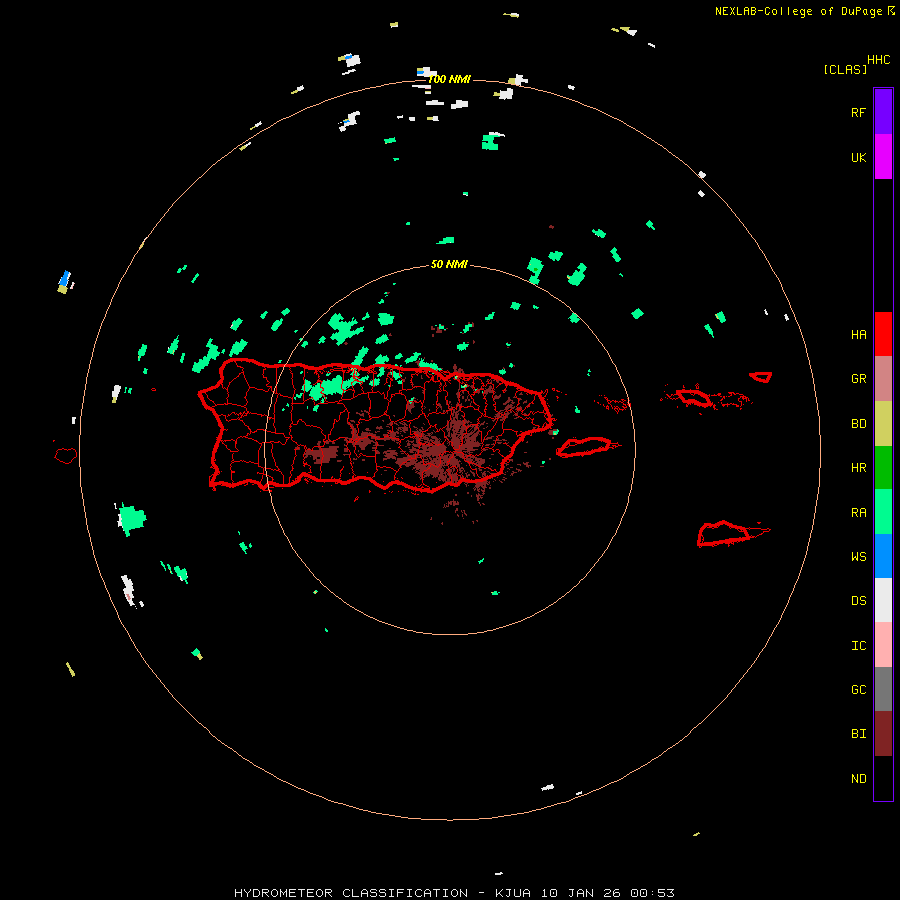Click the BI brown legend swatch
This screenshot has height=900, width=900.
(883, 734)
